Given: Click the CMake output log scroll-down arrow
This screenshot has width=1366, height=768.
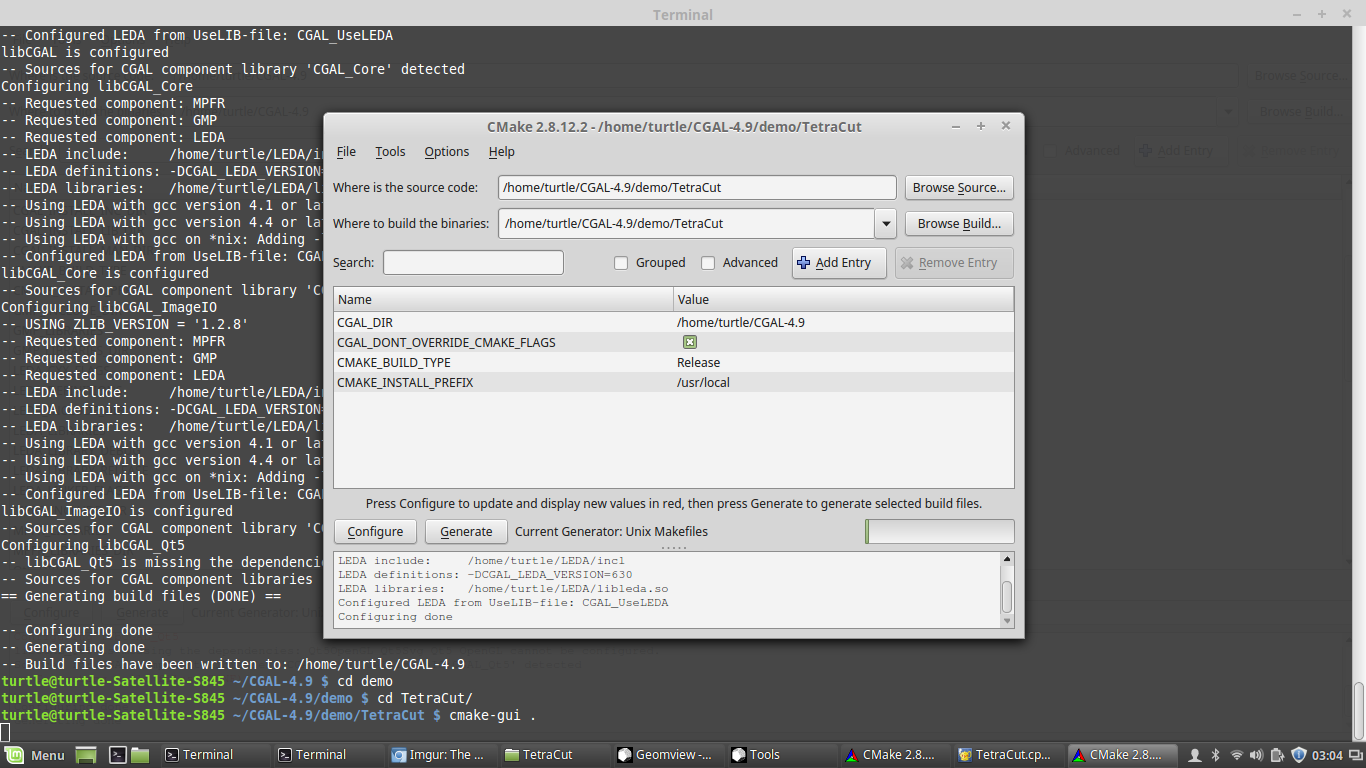Looking at the screenshot, I should coord(1007,620).
